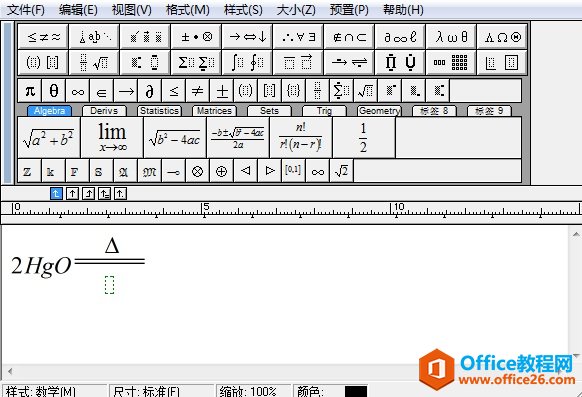Click the zoom 100% status bar field
Viewport: 582px width, 397px height.
tap(253, 391)
